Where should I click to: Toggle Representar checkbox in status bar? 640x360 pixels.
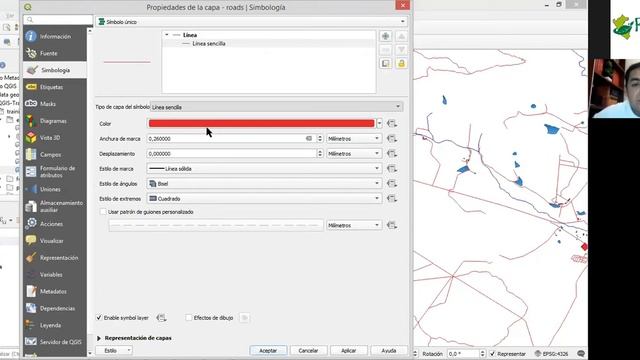492,353
